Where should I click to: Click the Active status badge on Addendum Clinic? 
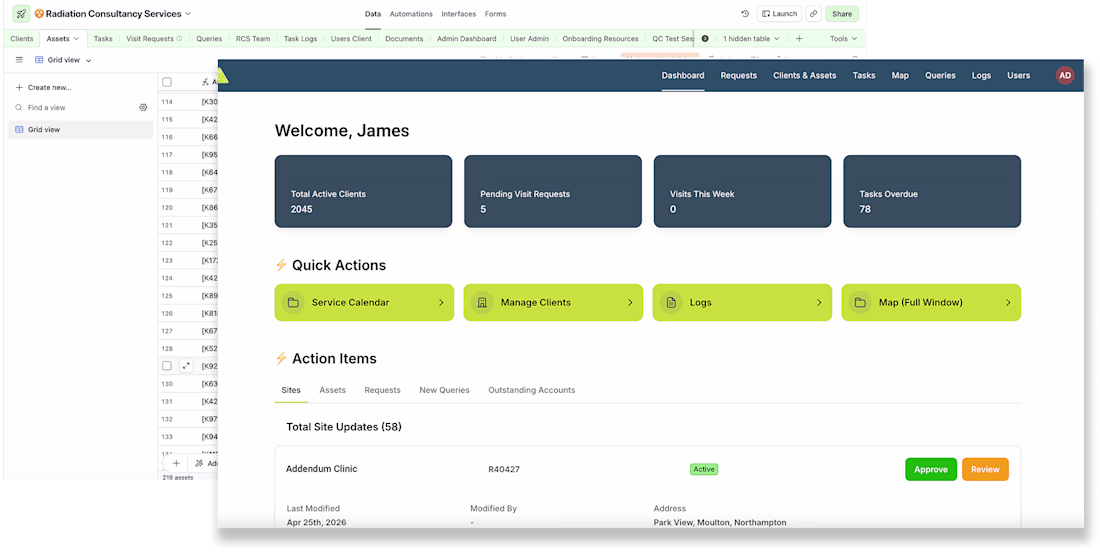[x=704, y=469]
